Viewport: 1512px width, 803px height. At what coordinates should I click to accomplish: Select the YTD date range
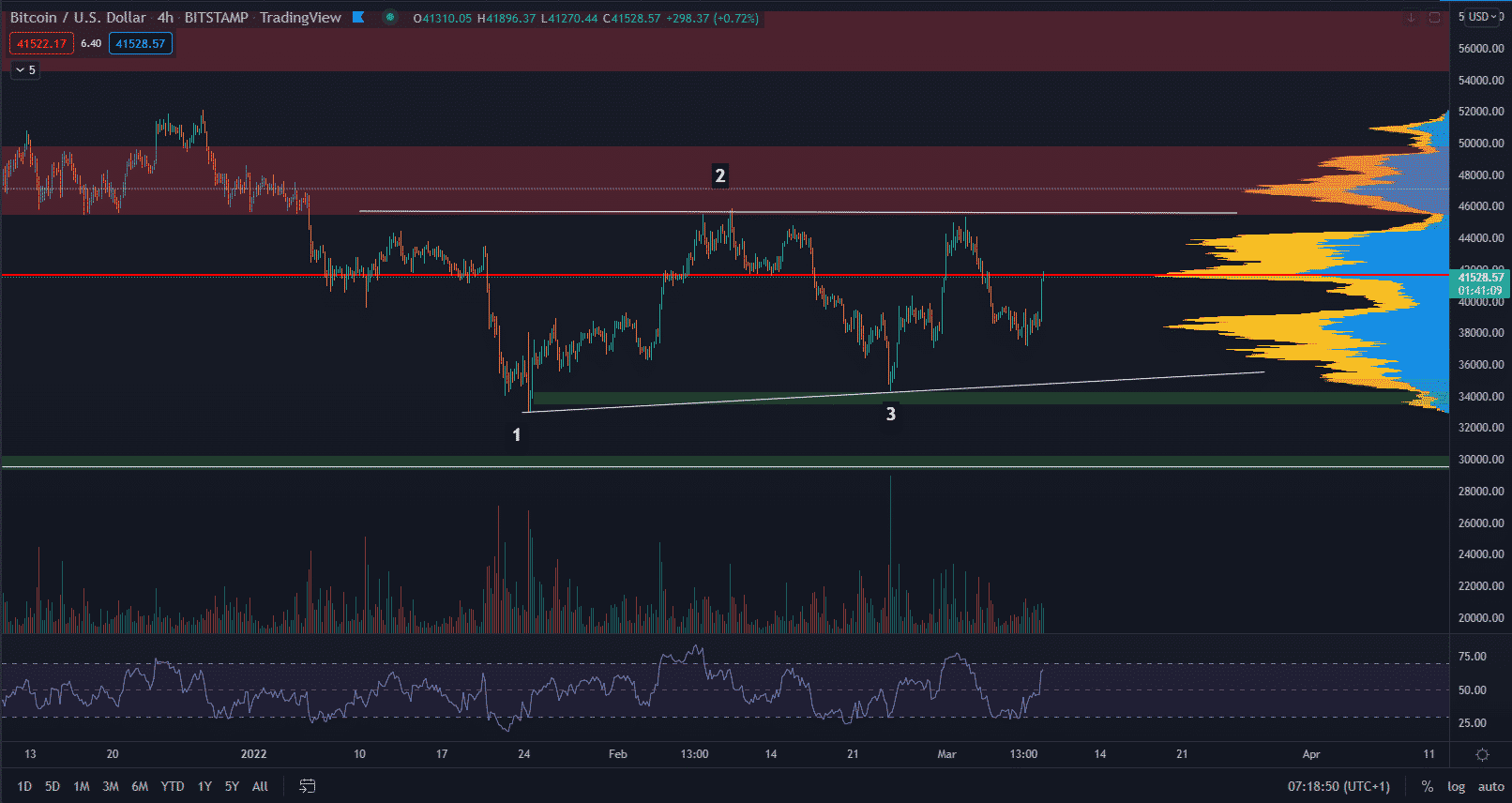[172, 786]
